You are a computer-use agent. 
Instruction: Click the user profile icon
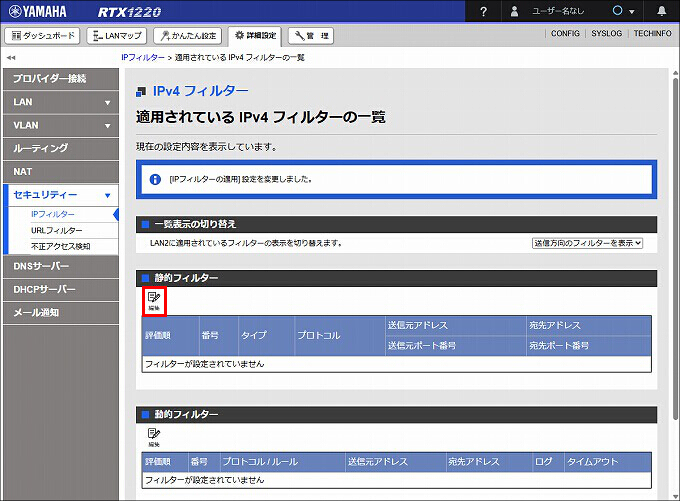(514, 11)
